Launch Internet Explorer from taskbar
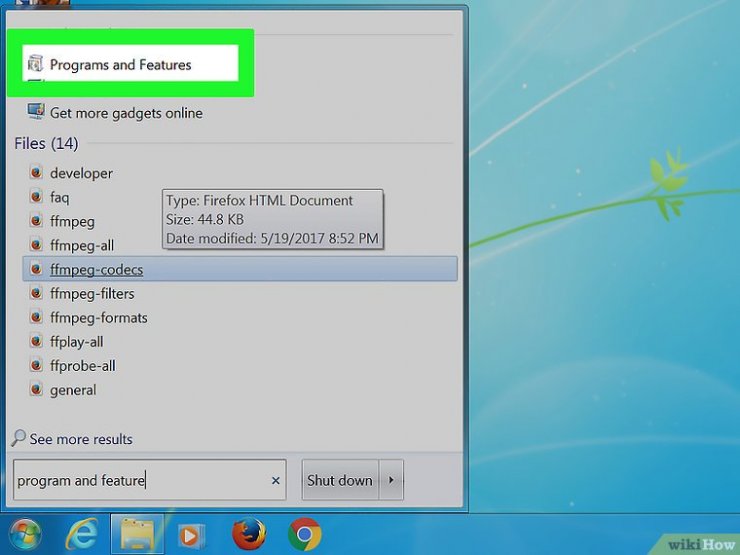Image resolution: width=740 pixels, height=555 pixels. click(82, 534)
